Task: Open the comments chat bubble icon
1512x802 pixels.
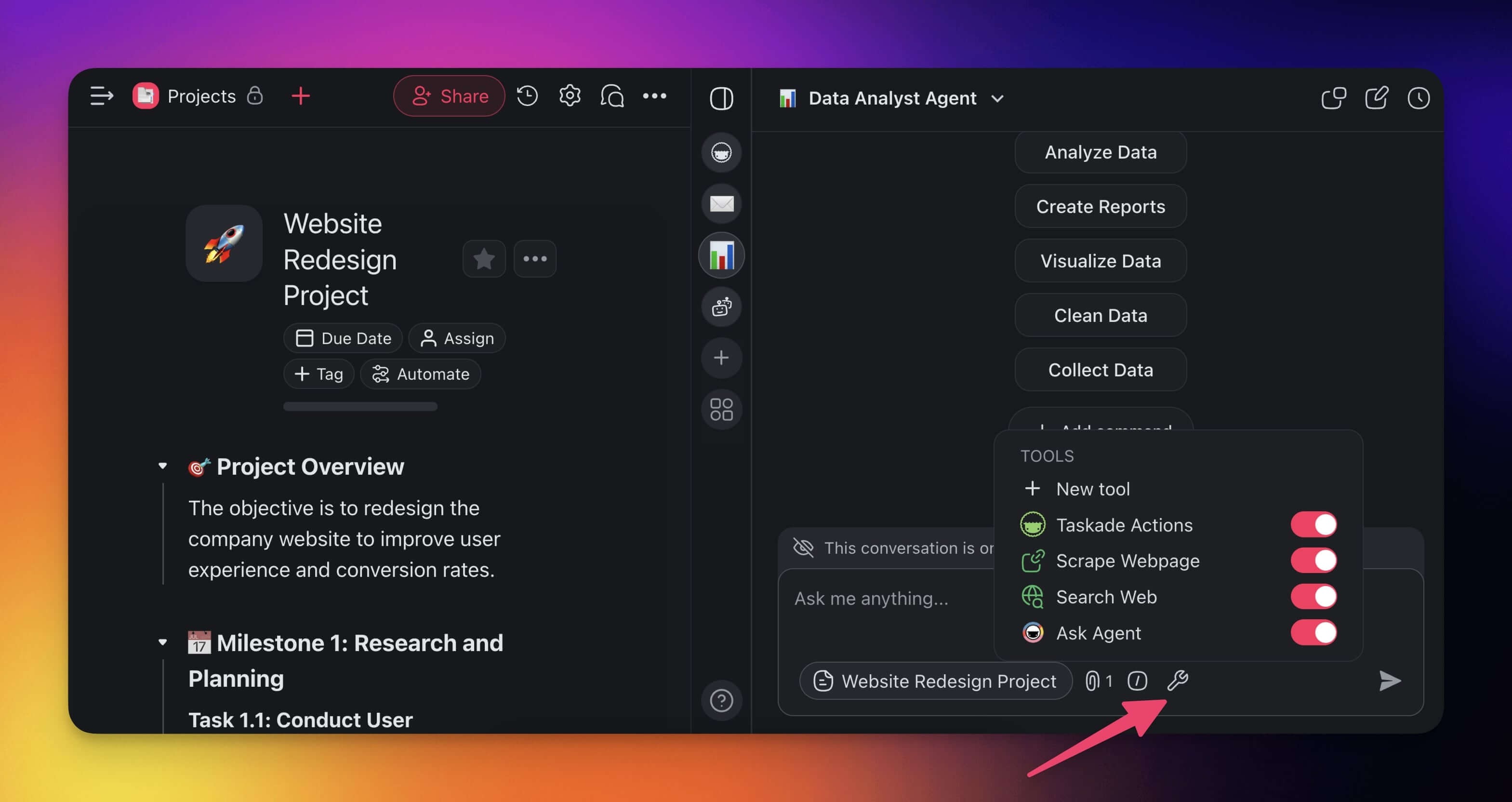Action: coord(611,96)
